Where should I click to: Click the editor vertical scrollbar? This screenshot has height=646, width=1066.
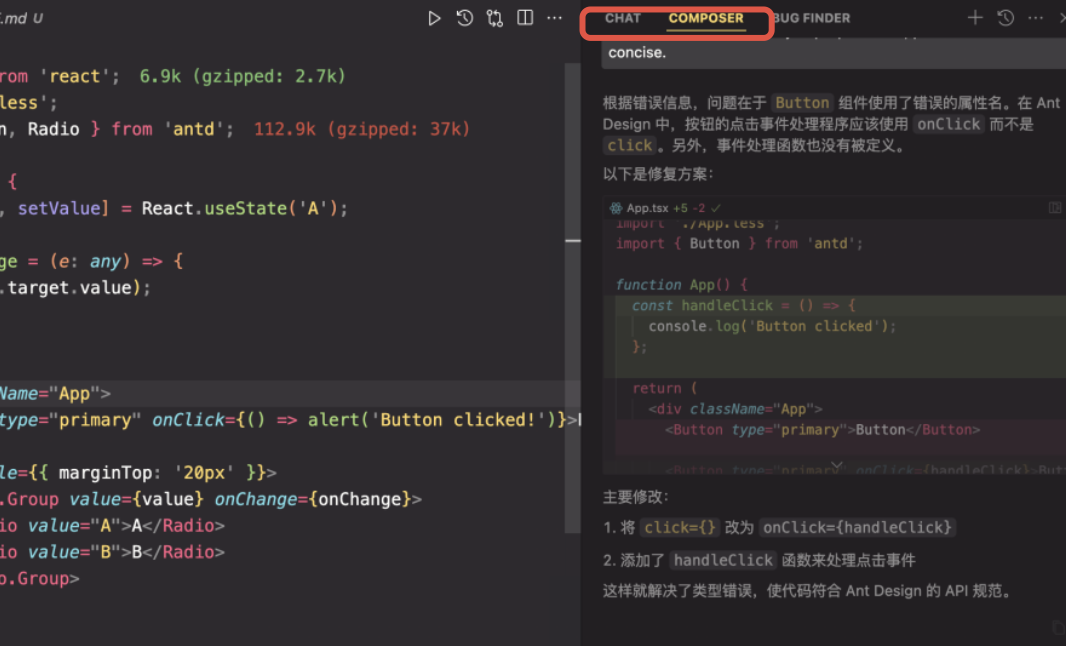[x=572, y=298]
